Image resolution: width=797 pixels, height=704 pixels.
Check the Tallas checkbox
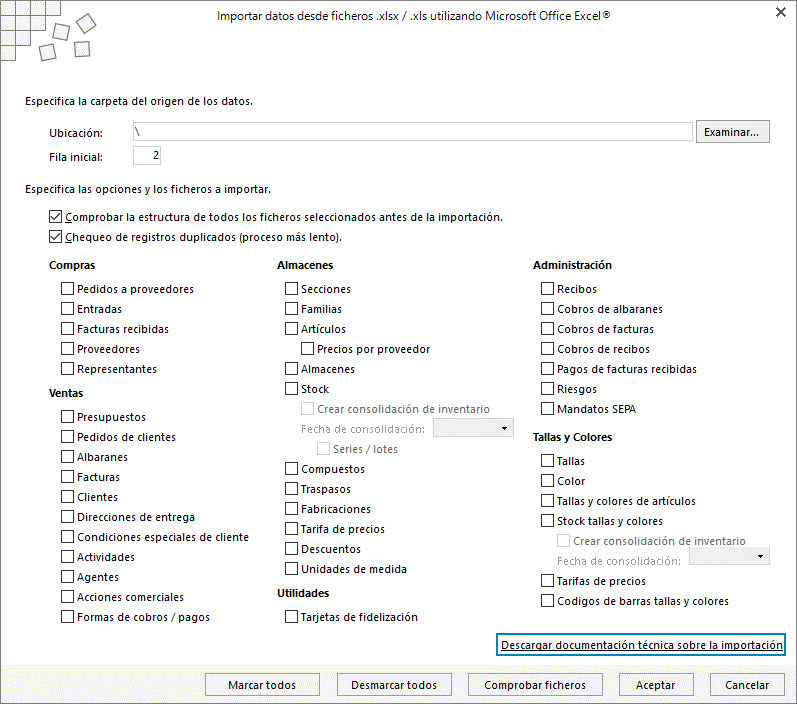[547, 461]
